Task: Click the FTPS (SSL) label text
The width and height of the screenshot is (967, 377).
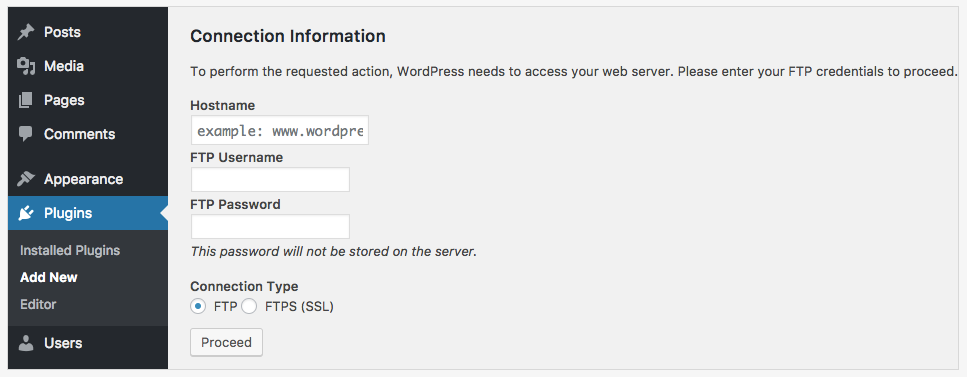Action: coord(299,306)
